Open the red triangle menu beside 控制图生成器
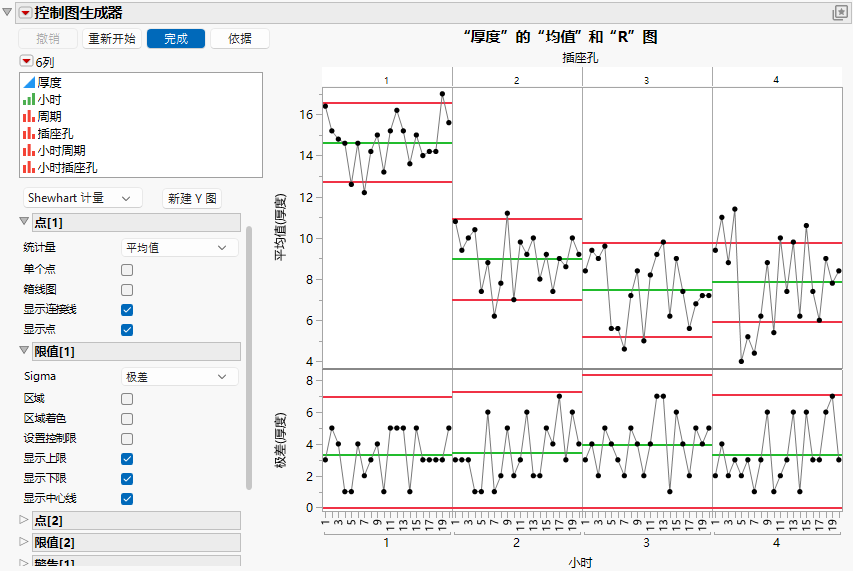This screenshot has width=853, height=571. tap(26, 13)
